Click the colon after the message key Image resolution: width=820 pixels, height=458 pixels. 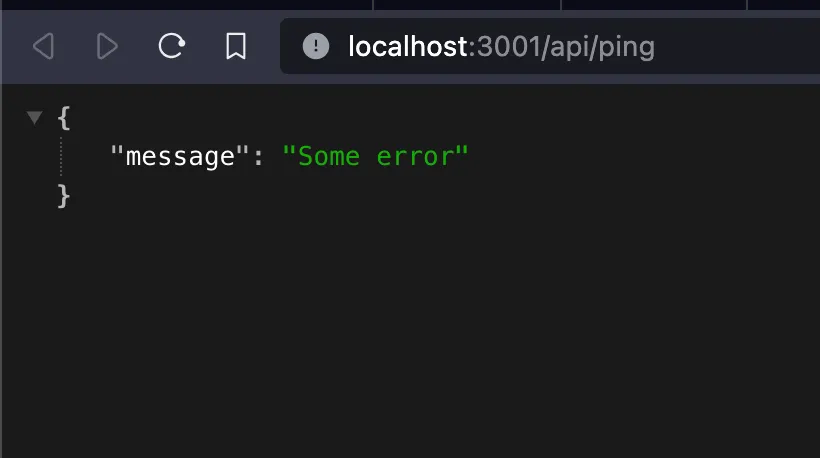tap(259, 157)
